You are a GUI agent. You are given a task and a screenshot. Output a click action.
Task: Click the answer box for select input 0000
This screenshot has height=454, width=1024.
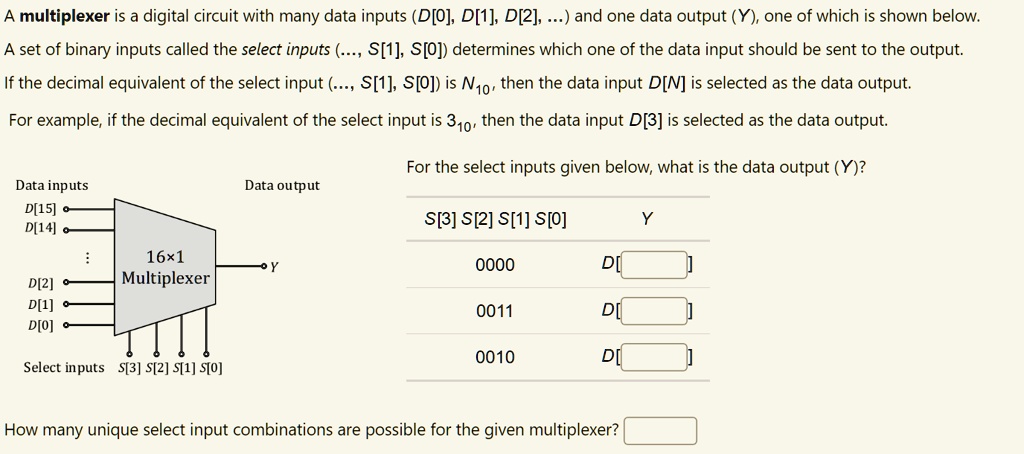click(654, 265)
